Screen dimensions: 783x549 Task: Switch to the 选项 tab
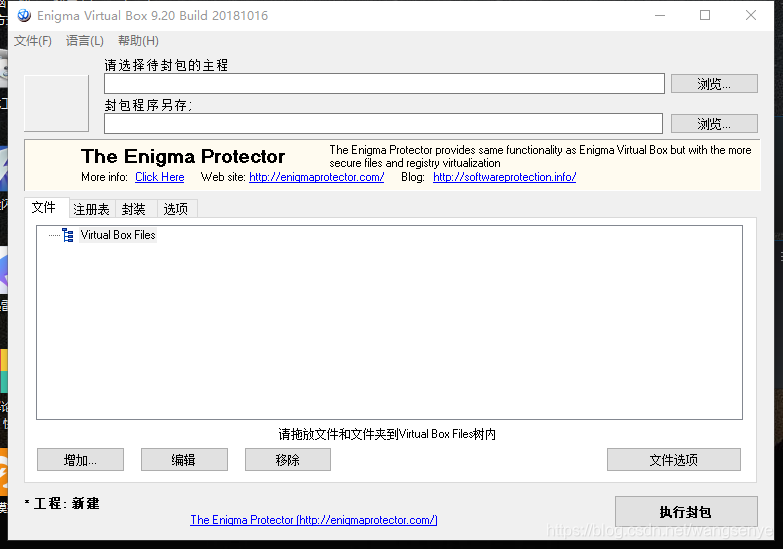(x=176, y=209)
